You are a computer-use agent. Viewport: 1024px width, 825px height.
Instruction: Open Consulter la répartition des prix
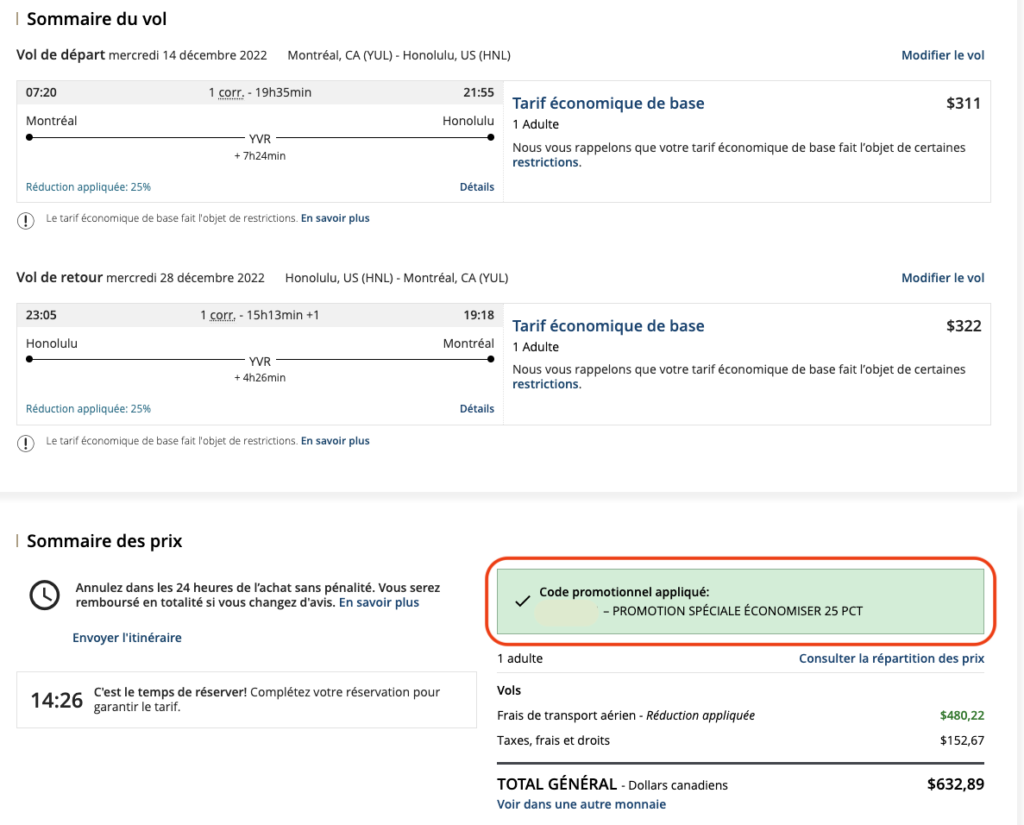click(x=891, y=659)
